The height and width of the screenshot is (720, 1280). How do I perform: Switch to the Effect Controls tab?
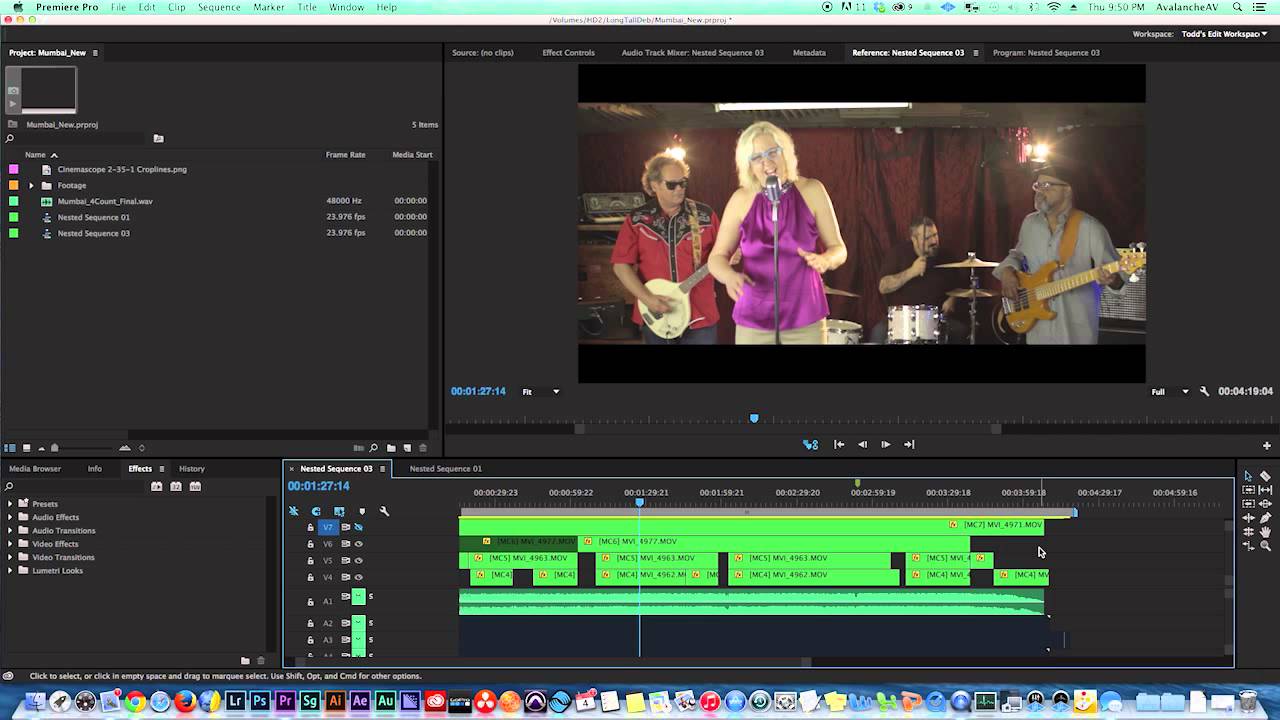point(568,53)
